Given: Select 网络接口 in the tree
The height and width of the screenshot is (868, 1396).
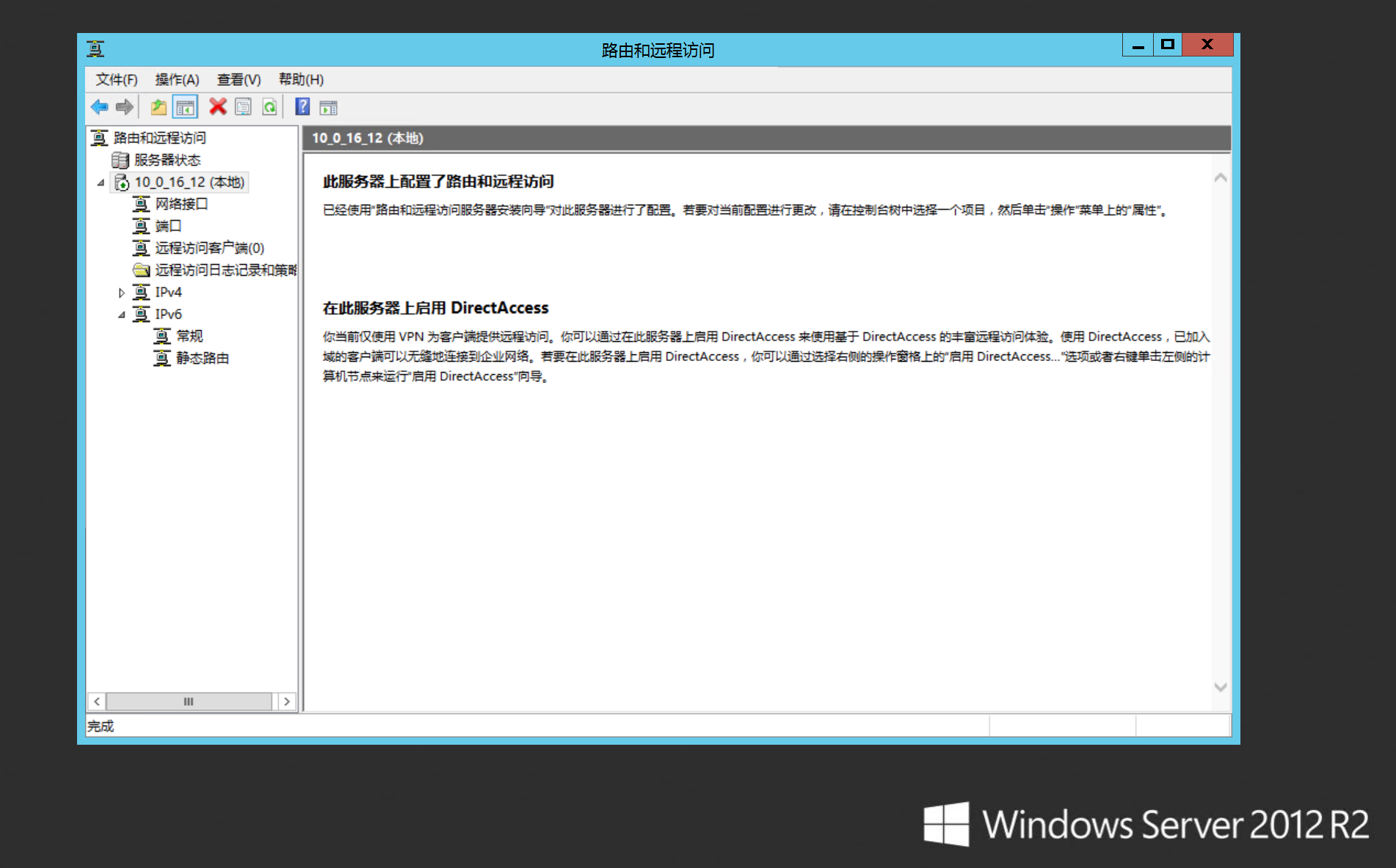Looking at the screenshot, I should tap(181, 204).
